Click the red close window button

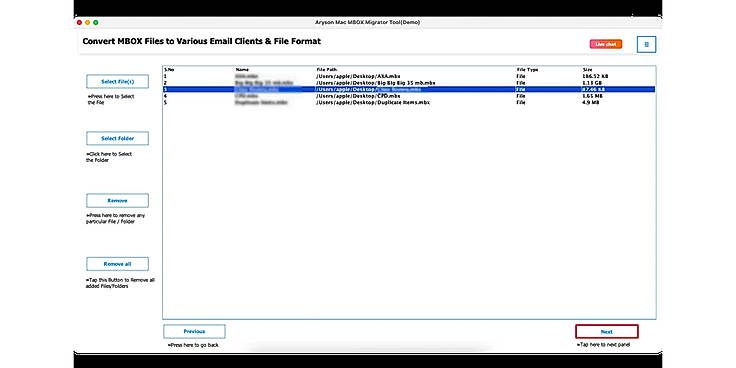click(x=79, y=22)
